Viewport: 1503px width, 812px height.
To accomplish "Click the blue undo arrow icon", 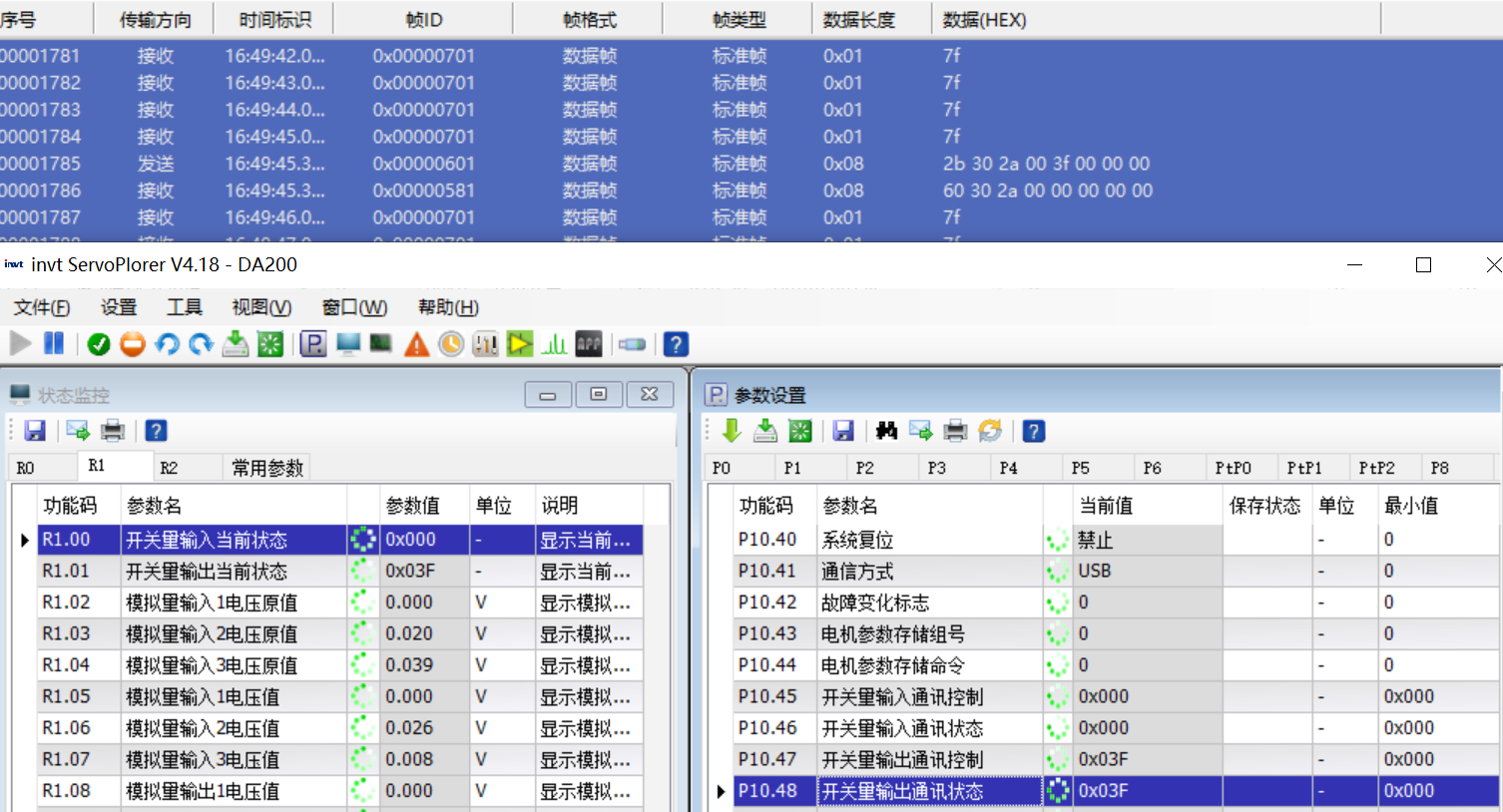I will pos(167,344).
